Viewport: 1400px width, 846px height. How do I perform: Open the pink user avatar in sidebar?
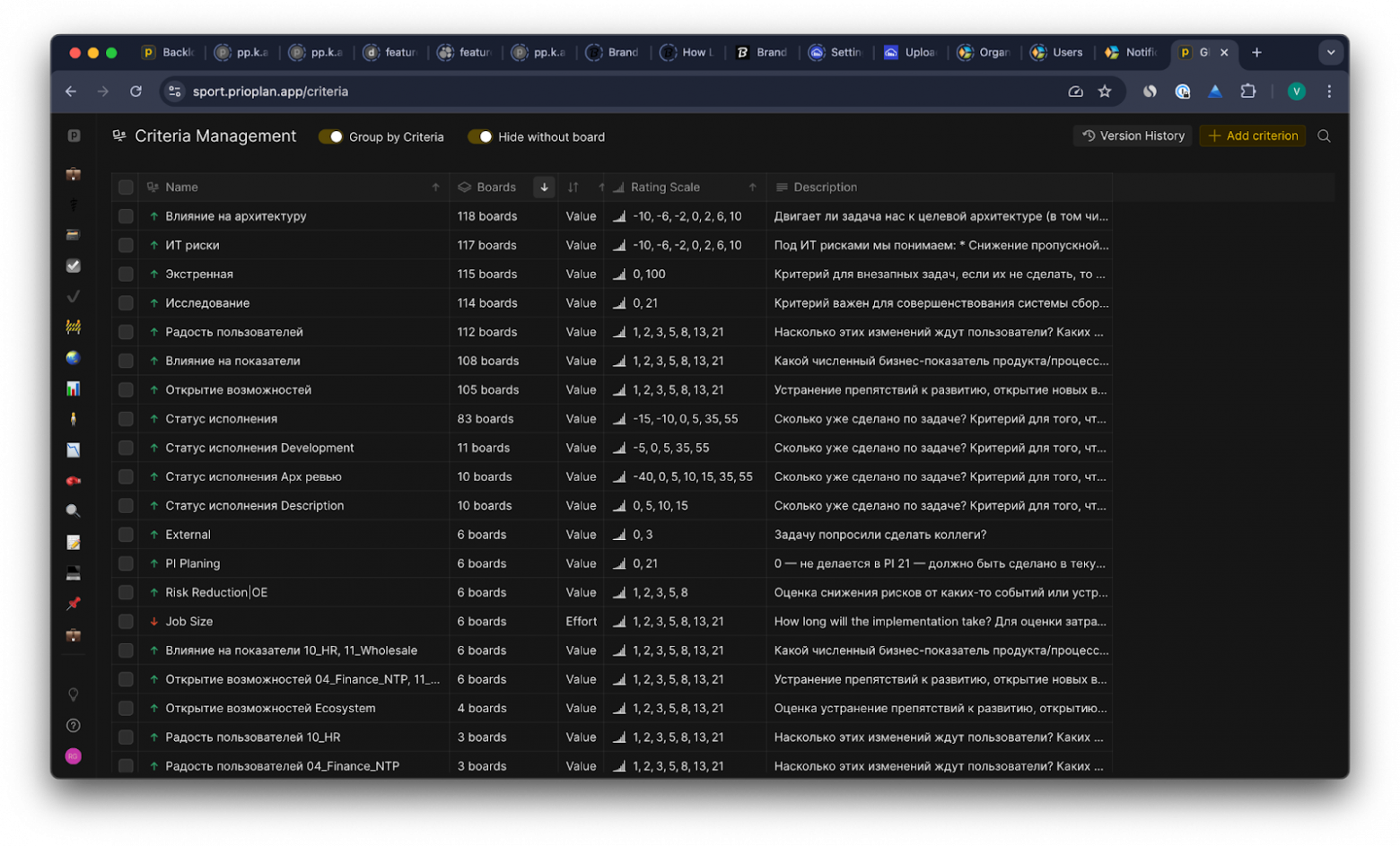click(74, 756)
